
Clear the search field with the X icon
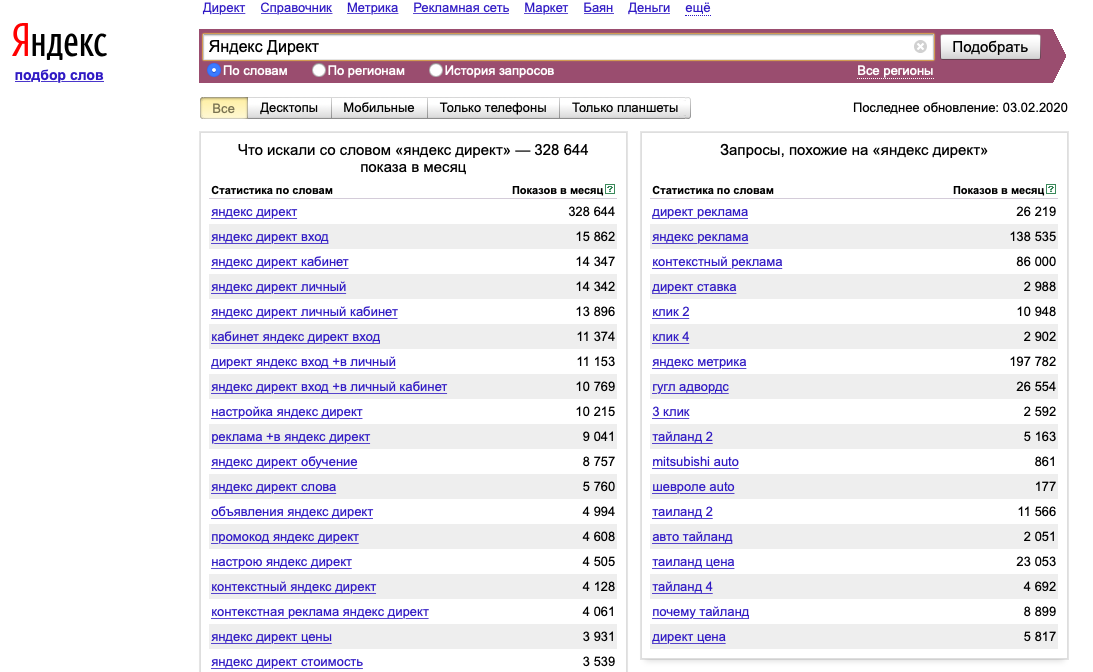click(x=920, y=47)
